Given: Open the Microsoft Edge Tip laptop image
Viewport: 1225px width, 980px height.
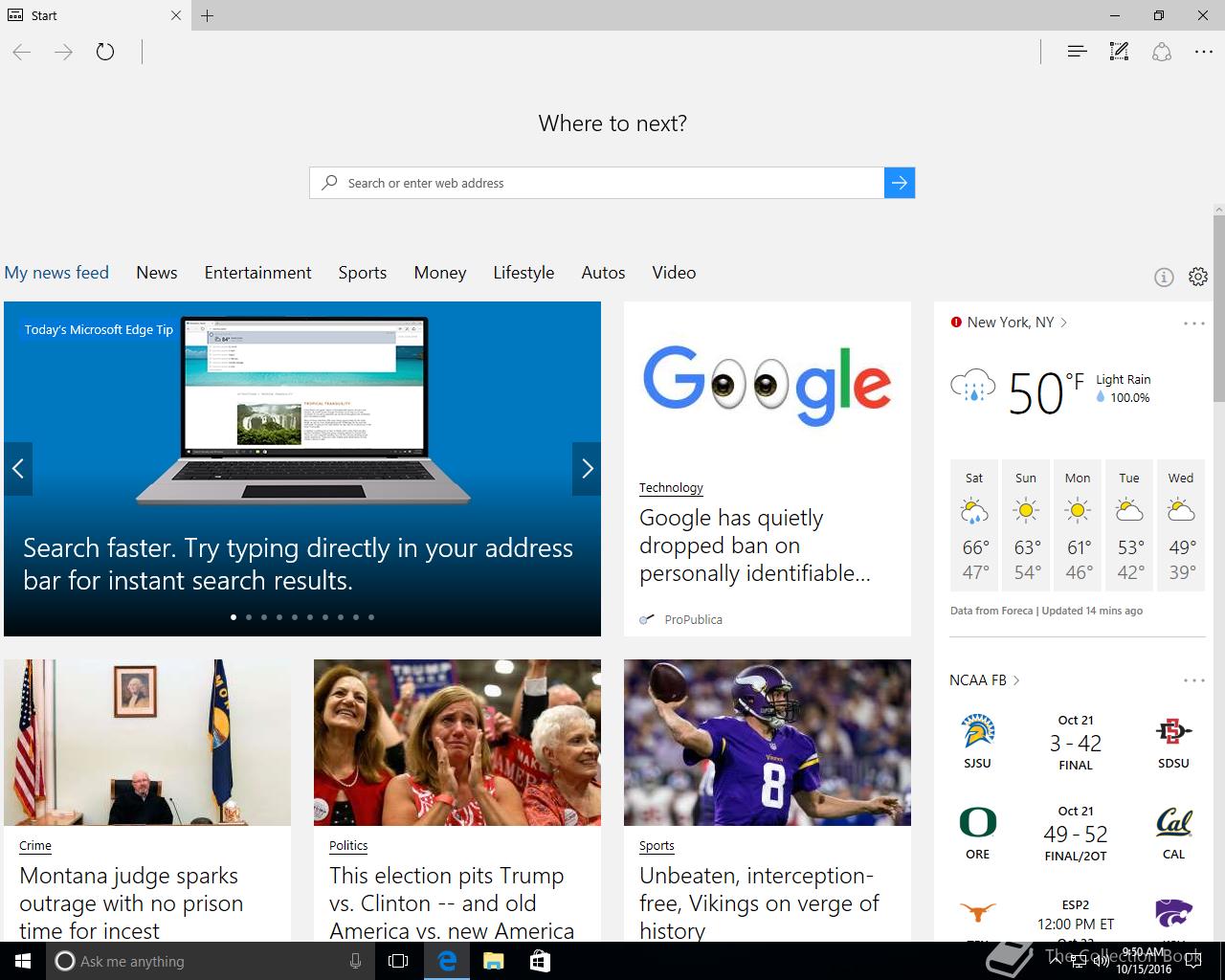Looking at the screenshot, I should (x=302, y=412).
